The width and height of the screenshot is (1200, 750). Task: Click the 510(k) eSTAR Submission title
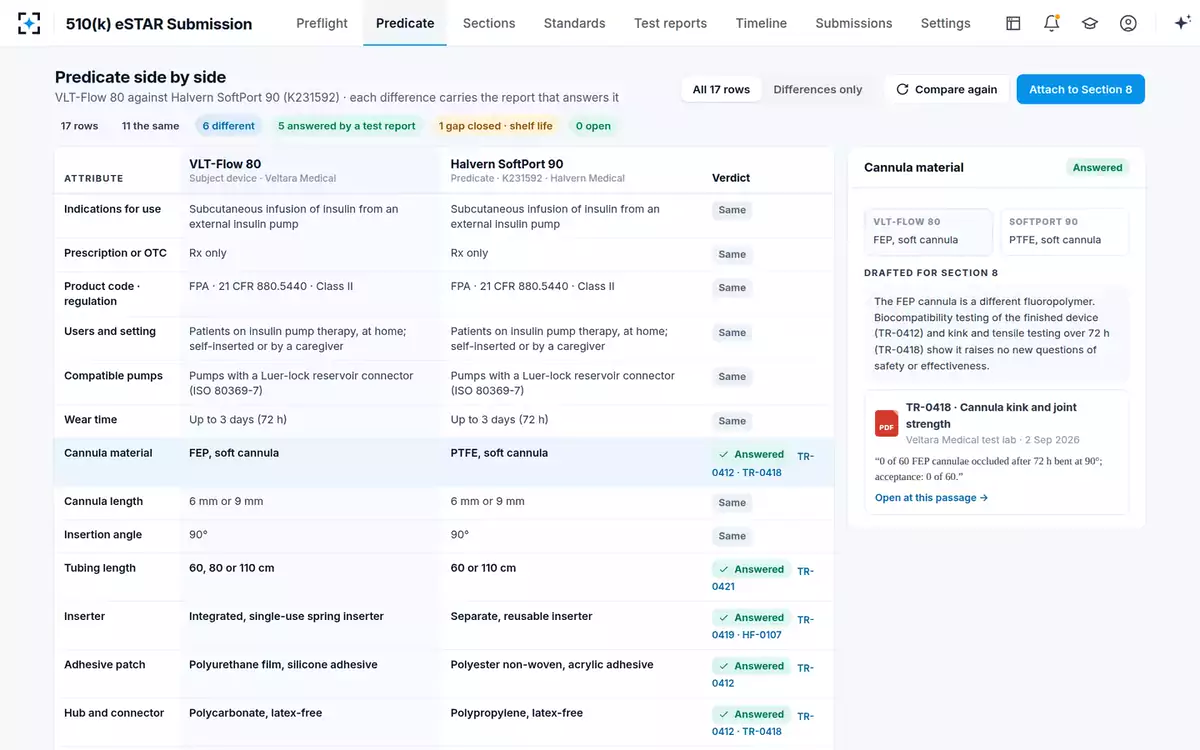tap(159, 24)
